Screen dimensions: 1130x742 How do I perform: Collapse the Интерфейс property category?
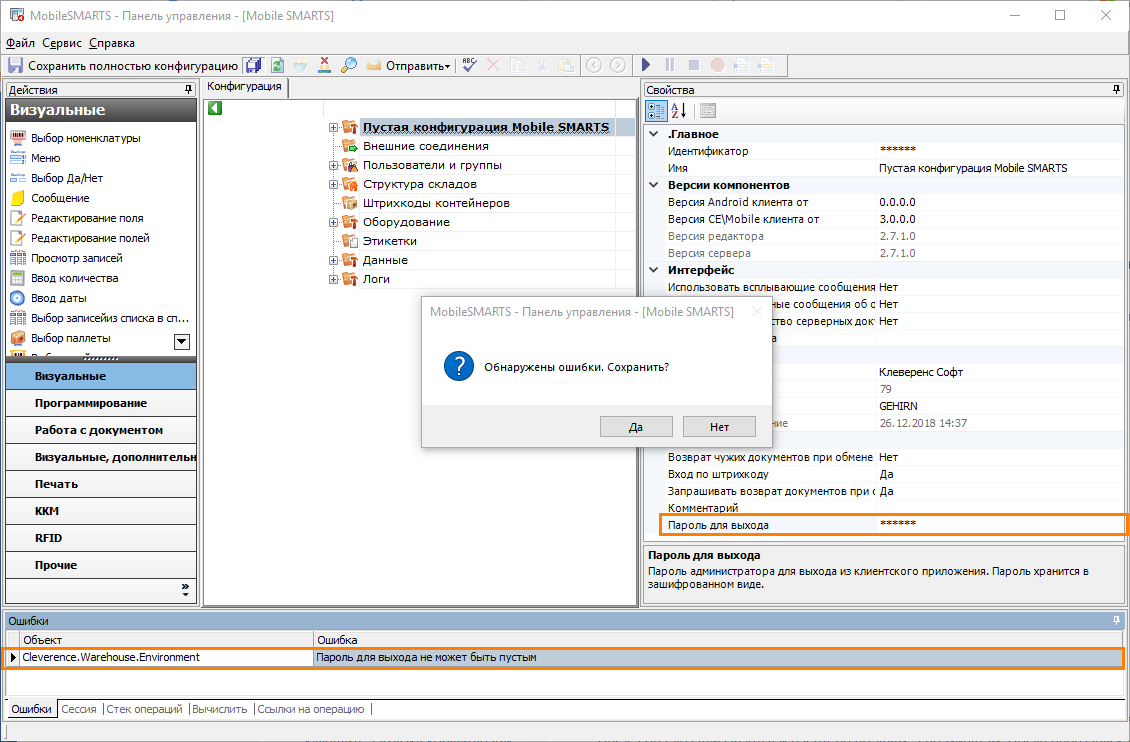(x=654, y=270)
